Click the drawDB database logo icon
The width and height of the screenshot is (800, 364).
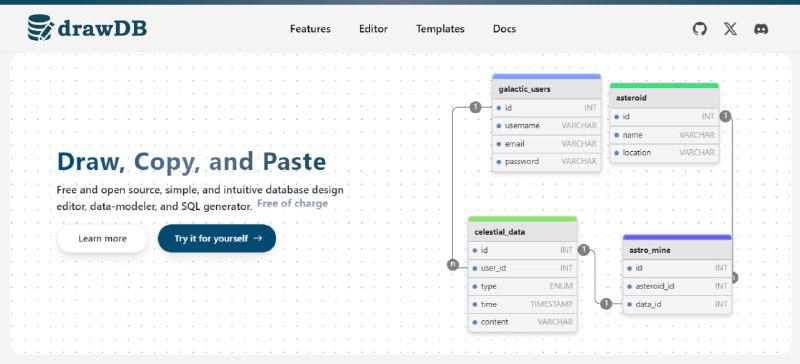(x=40, y=28)
